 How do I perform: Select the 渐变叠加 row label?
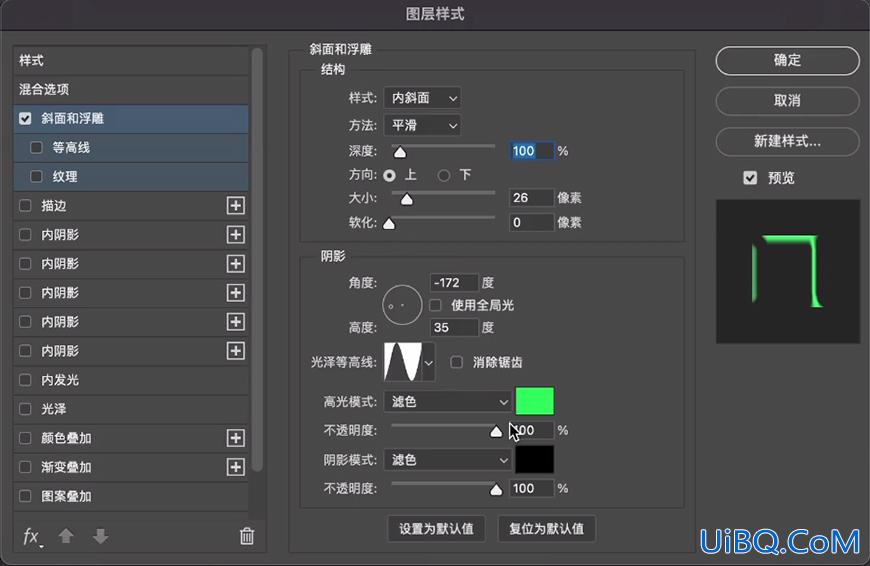tap(66, 467)
